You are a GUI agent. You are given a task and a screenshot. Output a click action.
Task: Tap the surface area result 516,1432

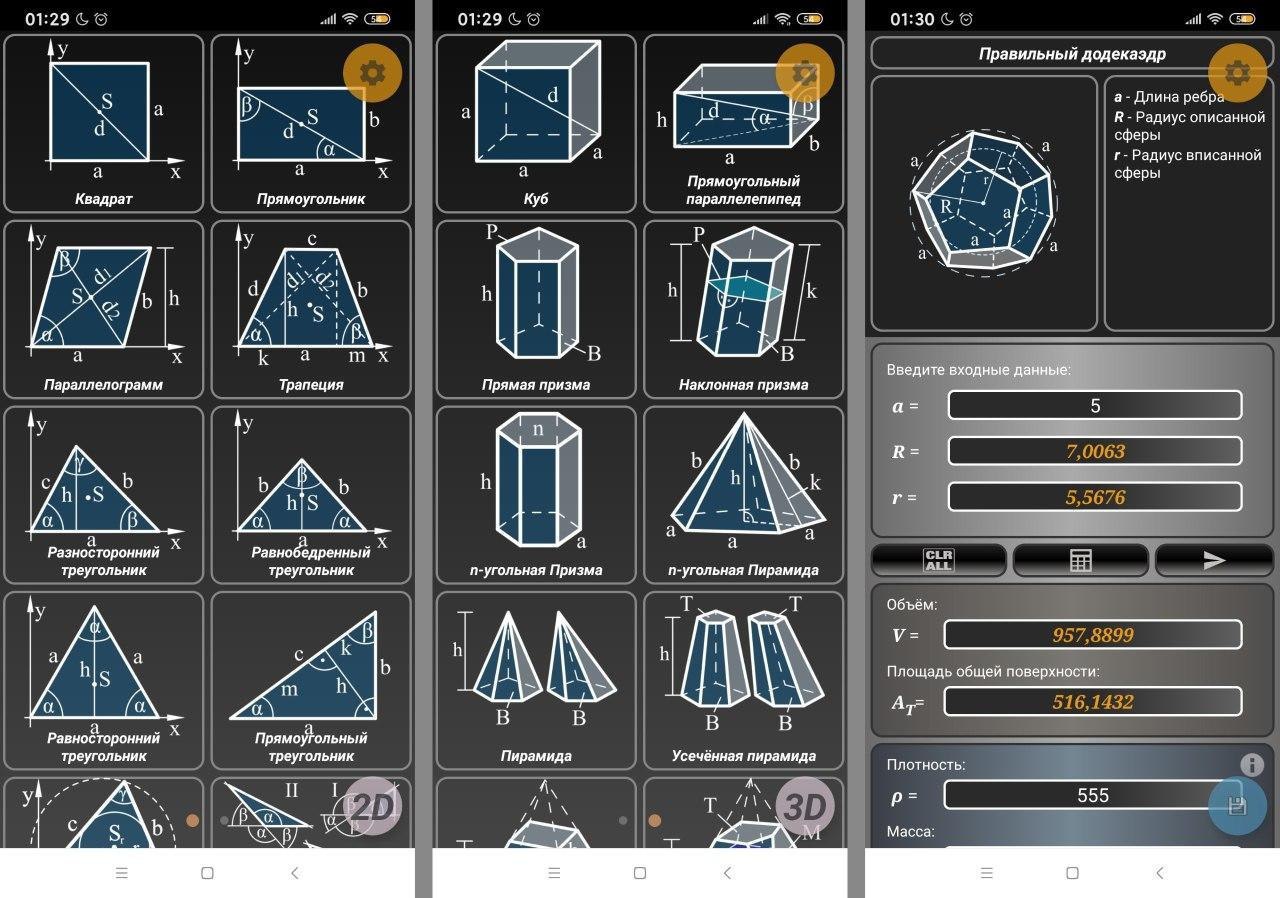pos(1093,702)
